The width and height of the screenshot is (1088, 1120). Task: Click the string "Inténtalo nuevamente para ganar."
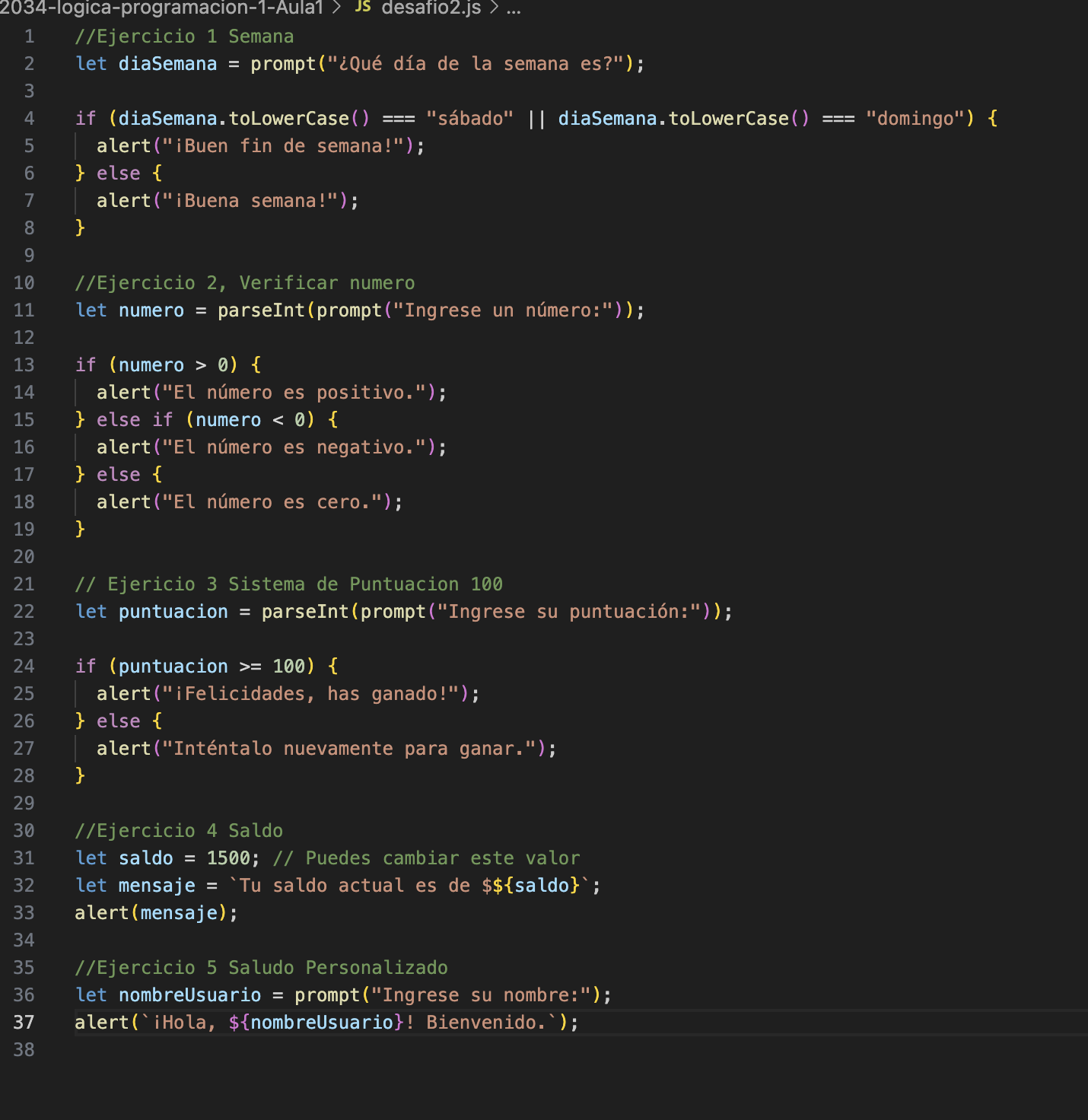click(x=348, y=749)
